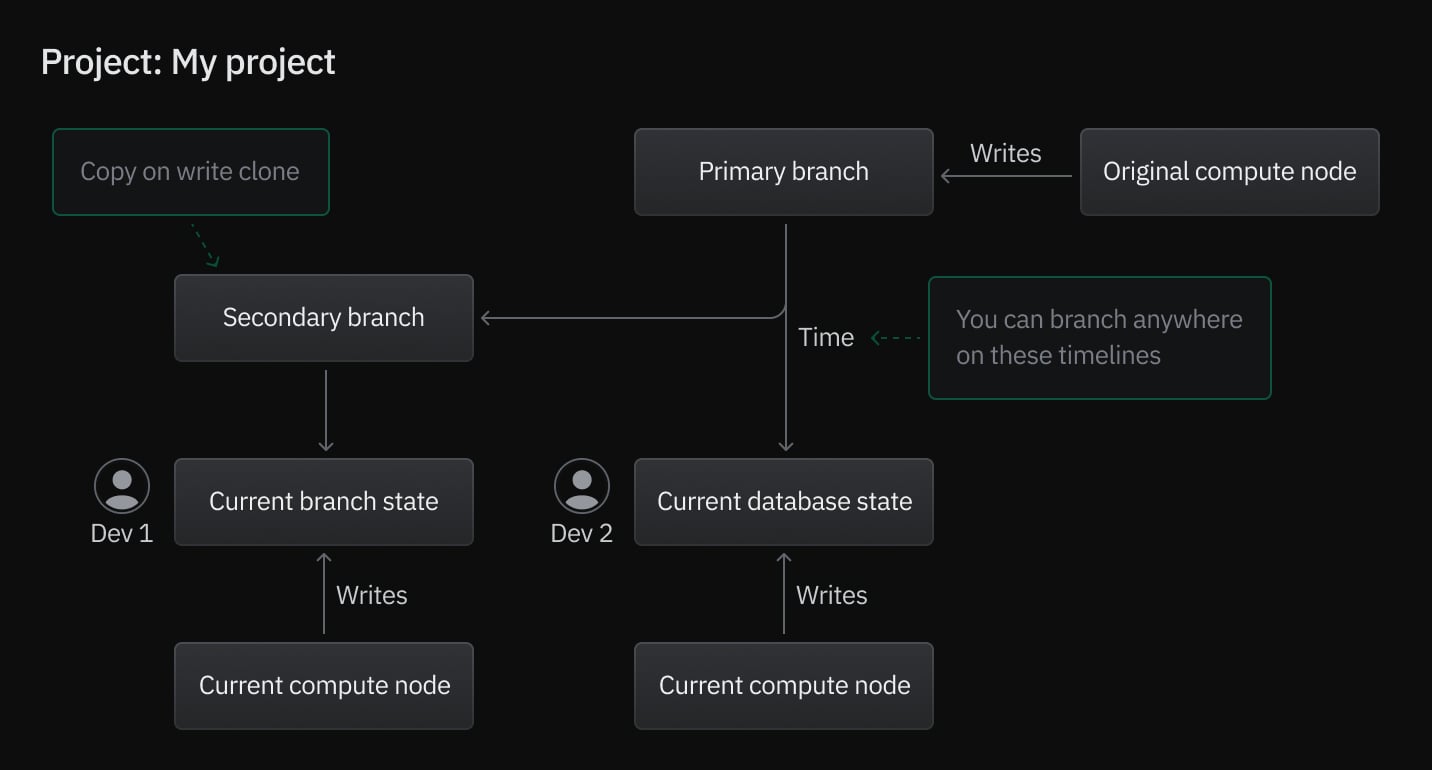Click the Project: My project title
The width and height of the screenshot is (1432, 770).
point(188,62)
